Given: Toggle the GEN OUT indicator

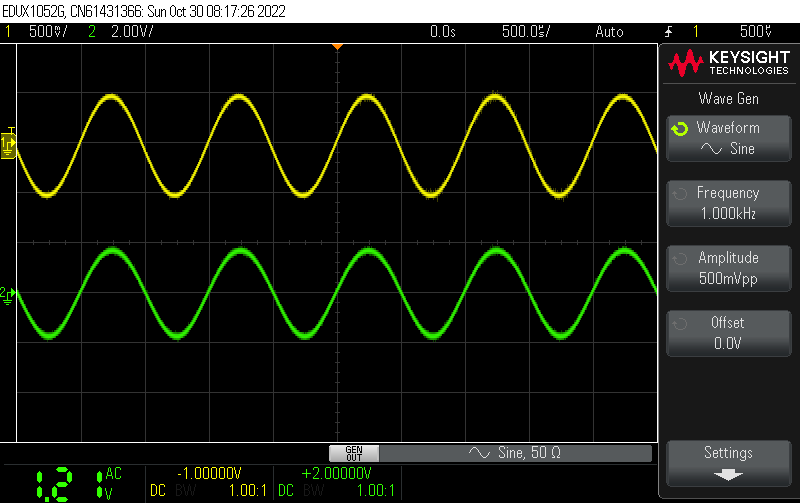Looking at the screenshot, I should pos(354,453).
